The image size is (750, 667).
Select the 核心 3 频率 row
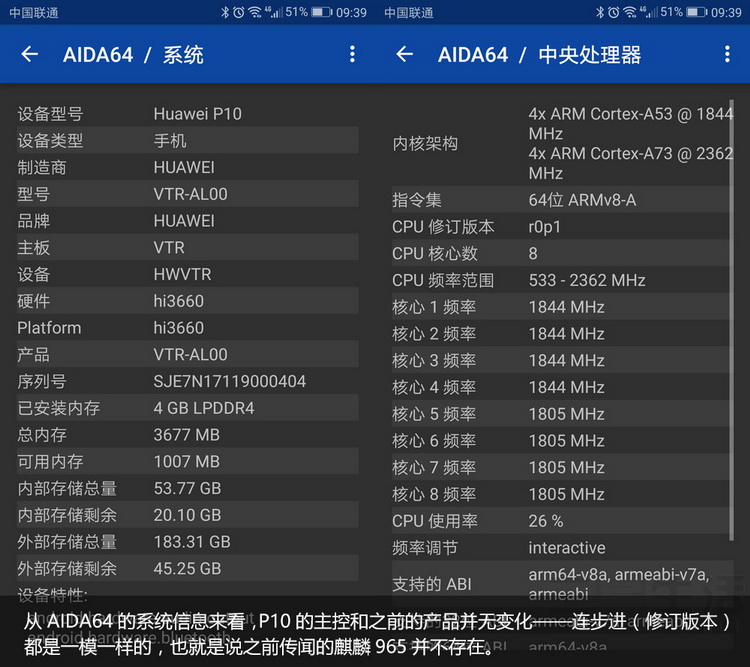coord(562,360)
